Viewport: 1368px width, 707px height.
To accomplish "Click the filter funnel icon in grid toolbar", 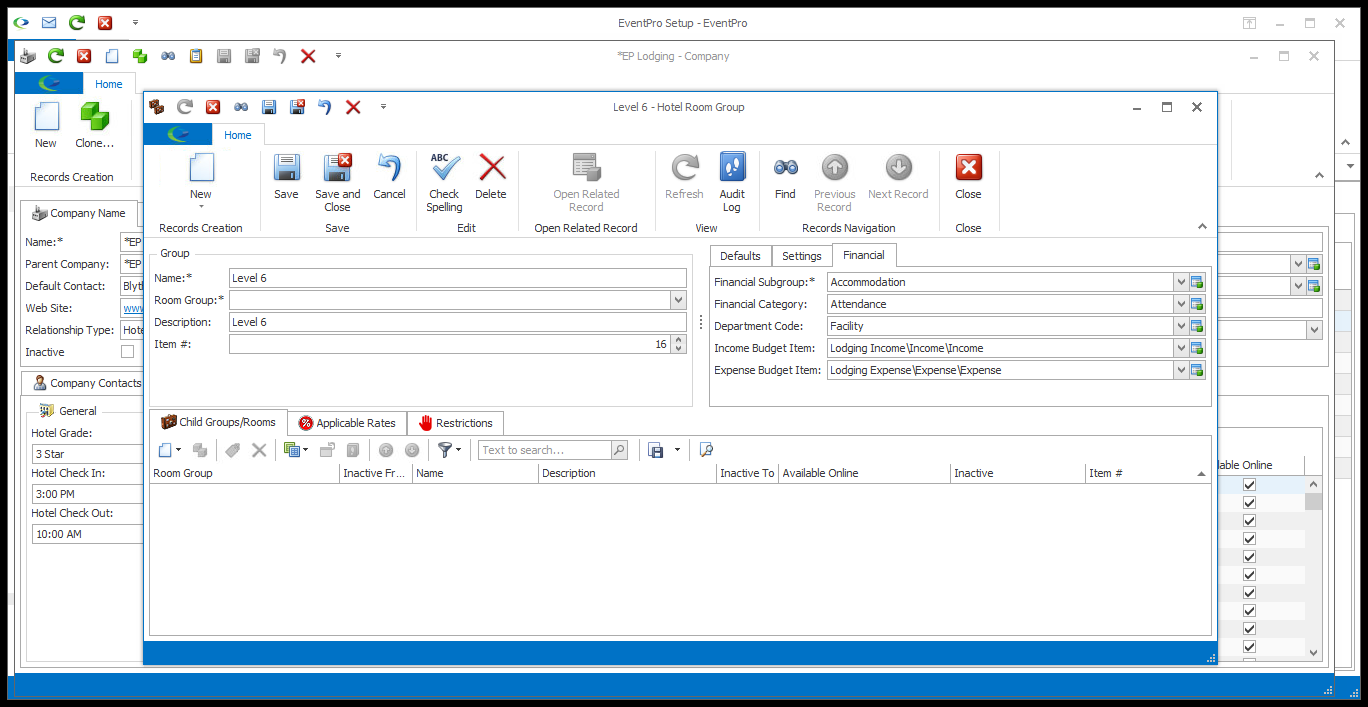I will click(x=445, y=450).
